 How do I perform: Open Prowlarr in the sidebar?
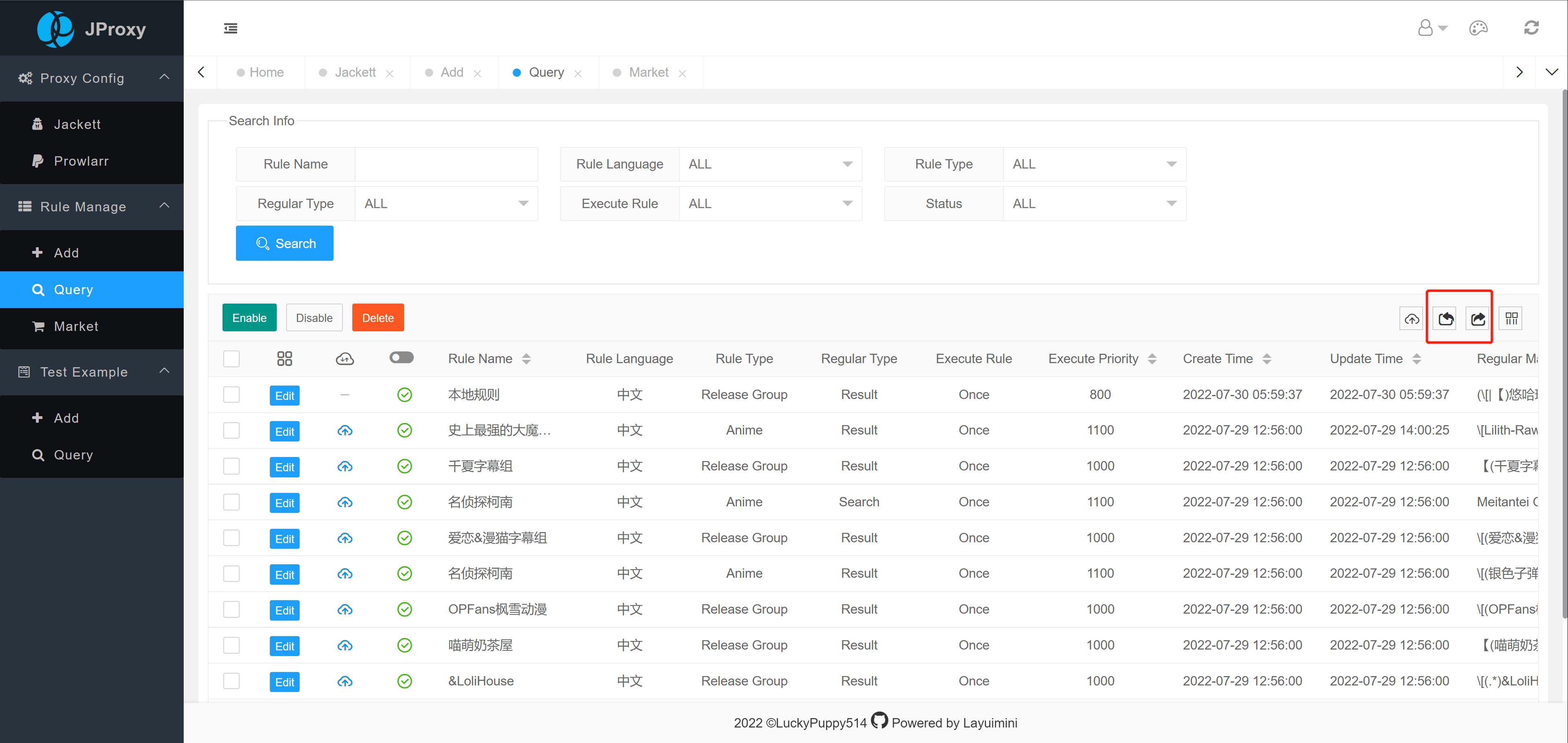pyautogui.click(x=81, y=161)
